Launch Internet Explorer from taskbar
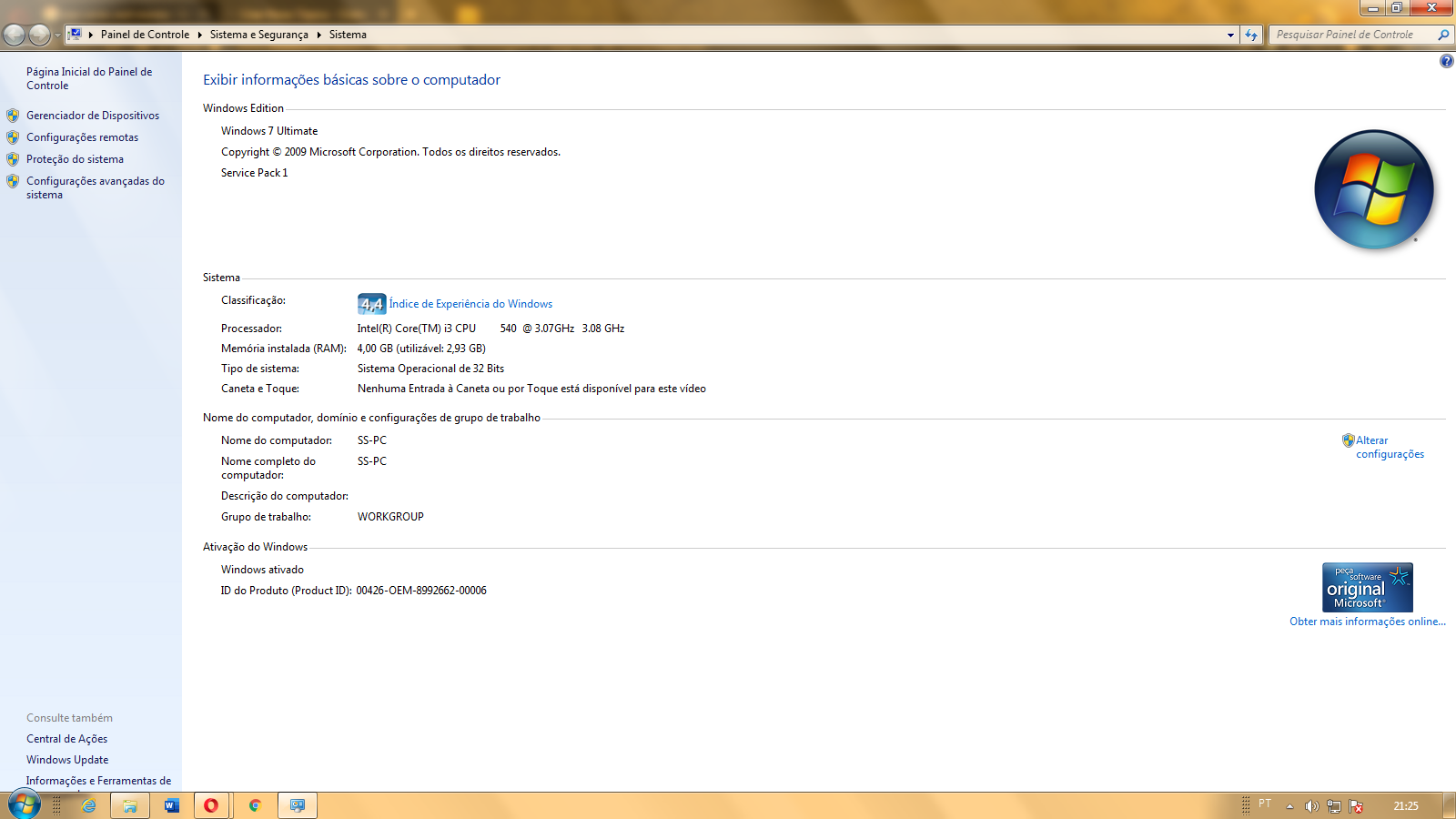The height and width of the screenshot is (819, 1456). (88, 805)
